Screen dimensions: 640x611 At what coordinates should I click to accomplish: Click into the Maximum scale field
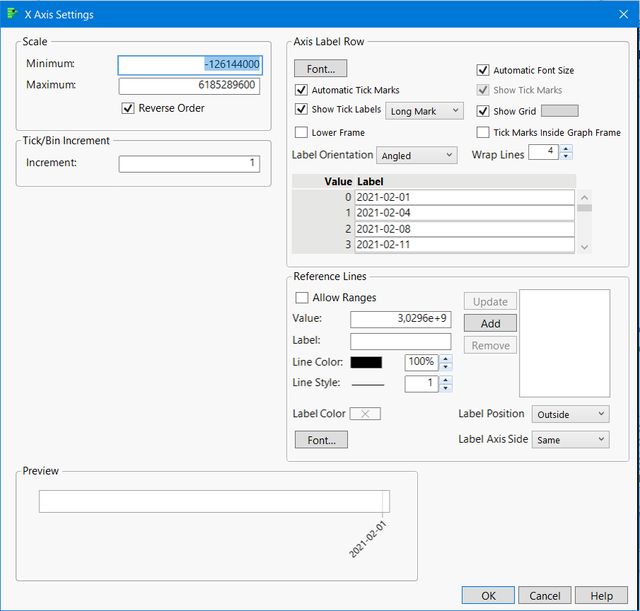(189, 86)
